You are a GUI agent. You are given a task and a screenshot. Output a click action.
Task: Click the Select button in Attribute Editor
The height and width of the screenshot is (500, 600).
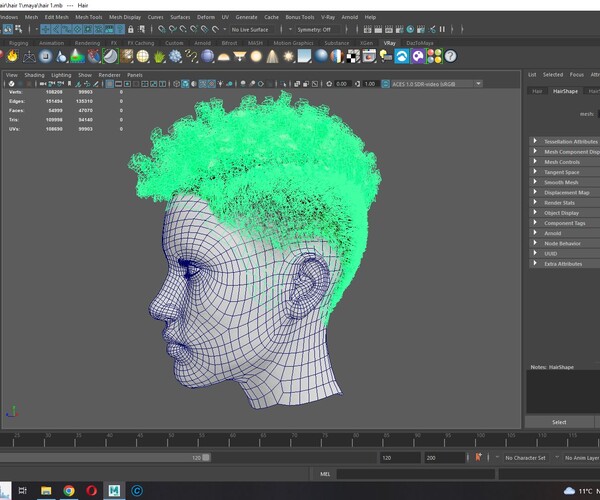pyautogui.click(x=559, y=422)
